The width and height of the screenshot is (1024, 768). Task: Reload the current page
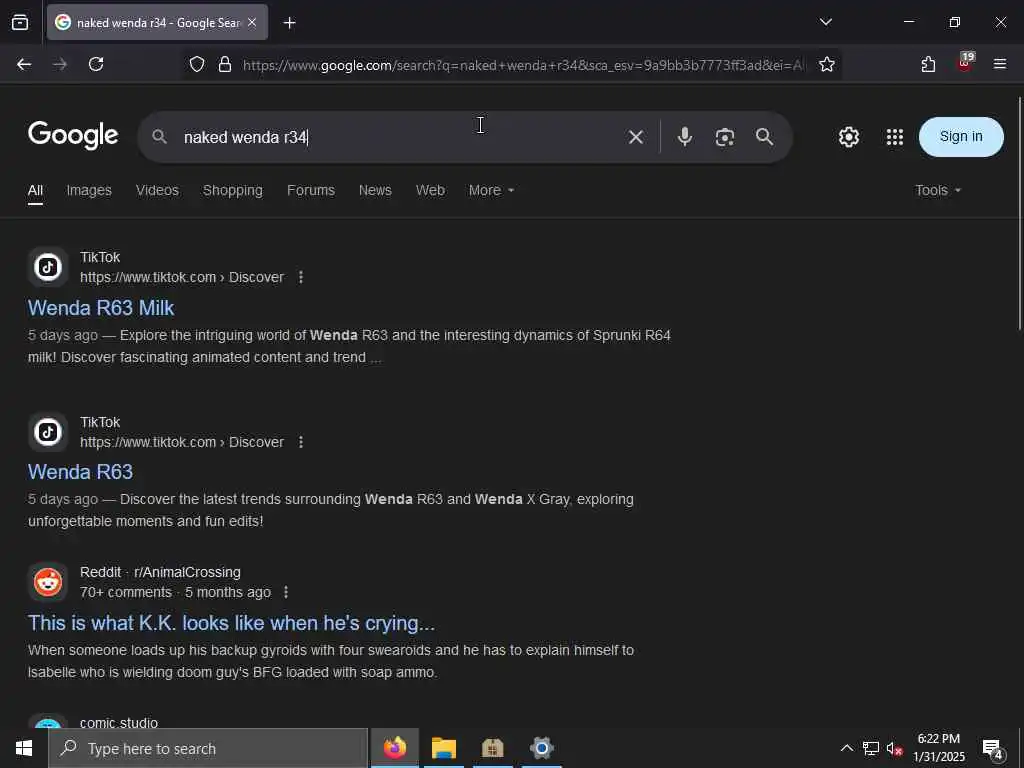(96, 64)
